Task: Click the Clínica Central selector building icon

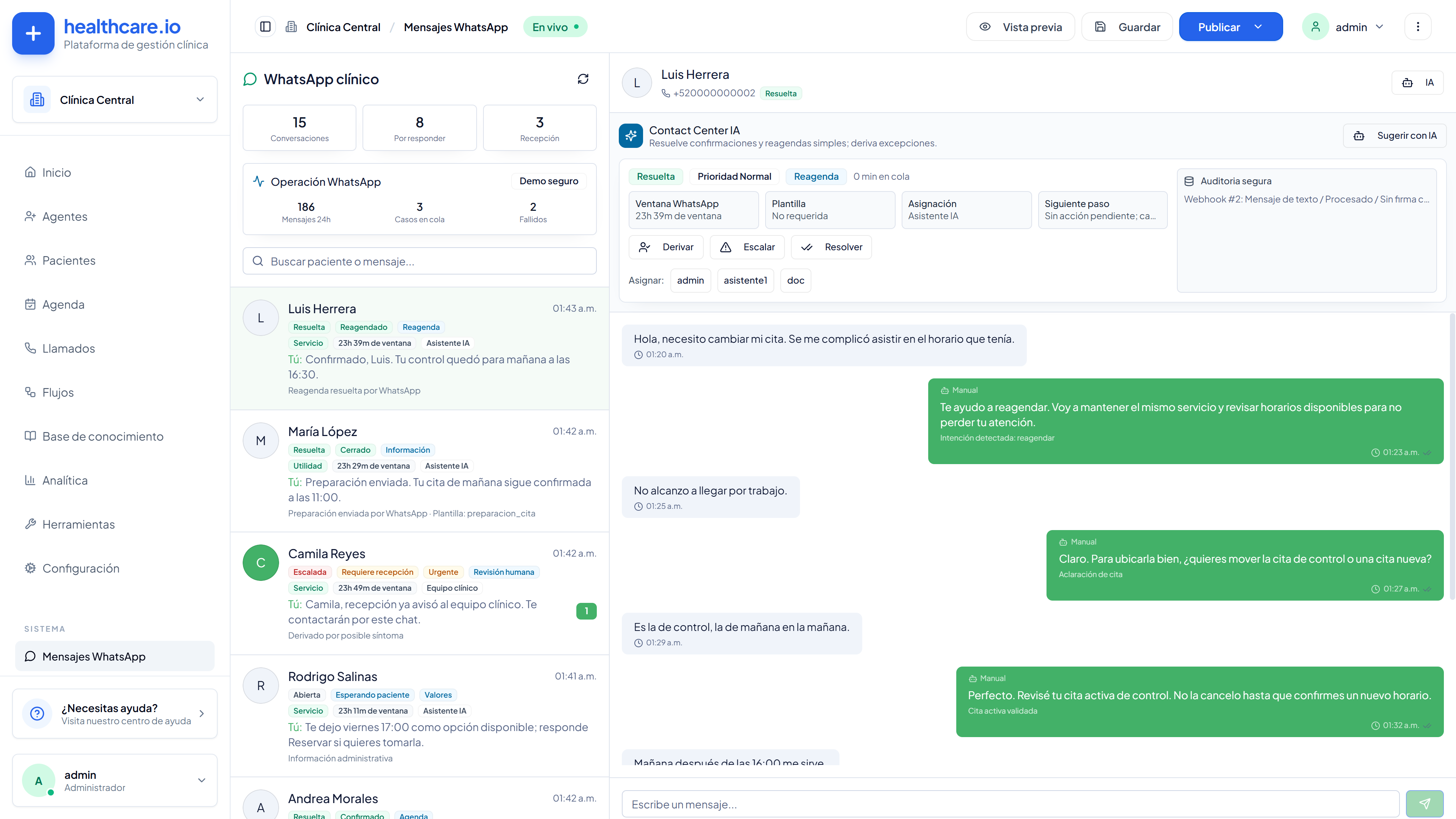Action: [37, 99]
